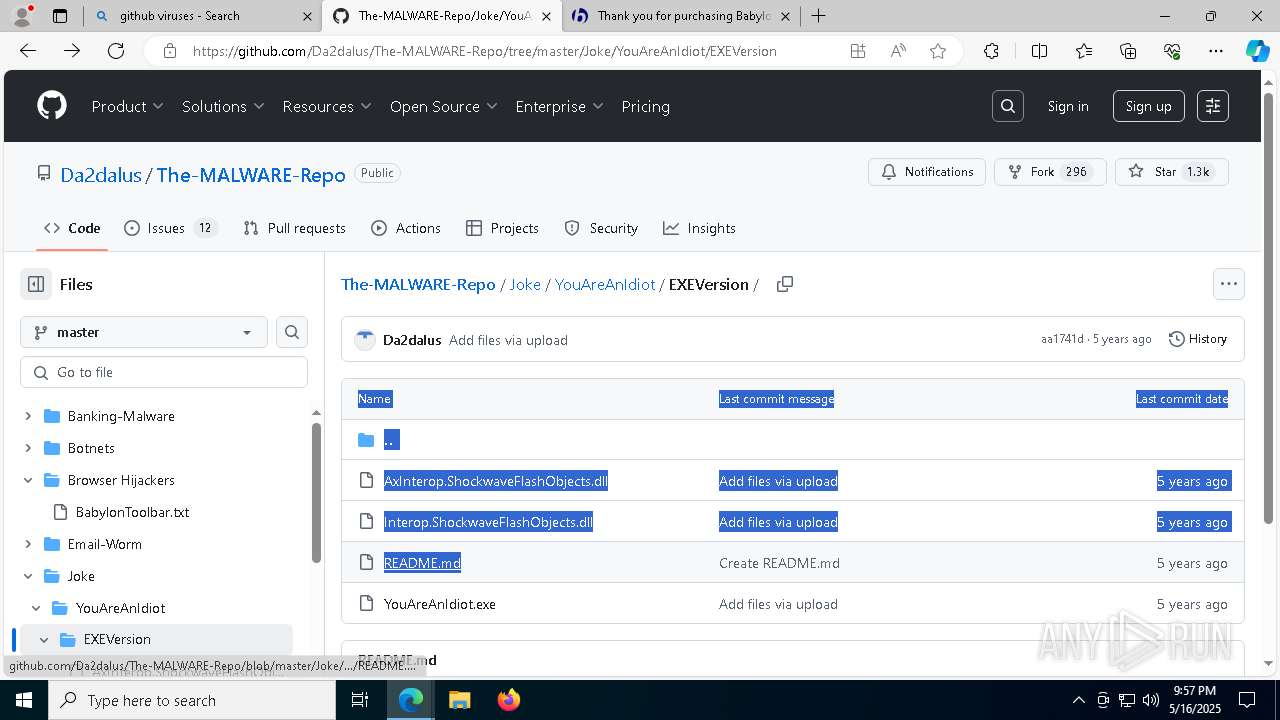Open the Split screen icon in Edge toolbar

(x=1039, y=51)
